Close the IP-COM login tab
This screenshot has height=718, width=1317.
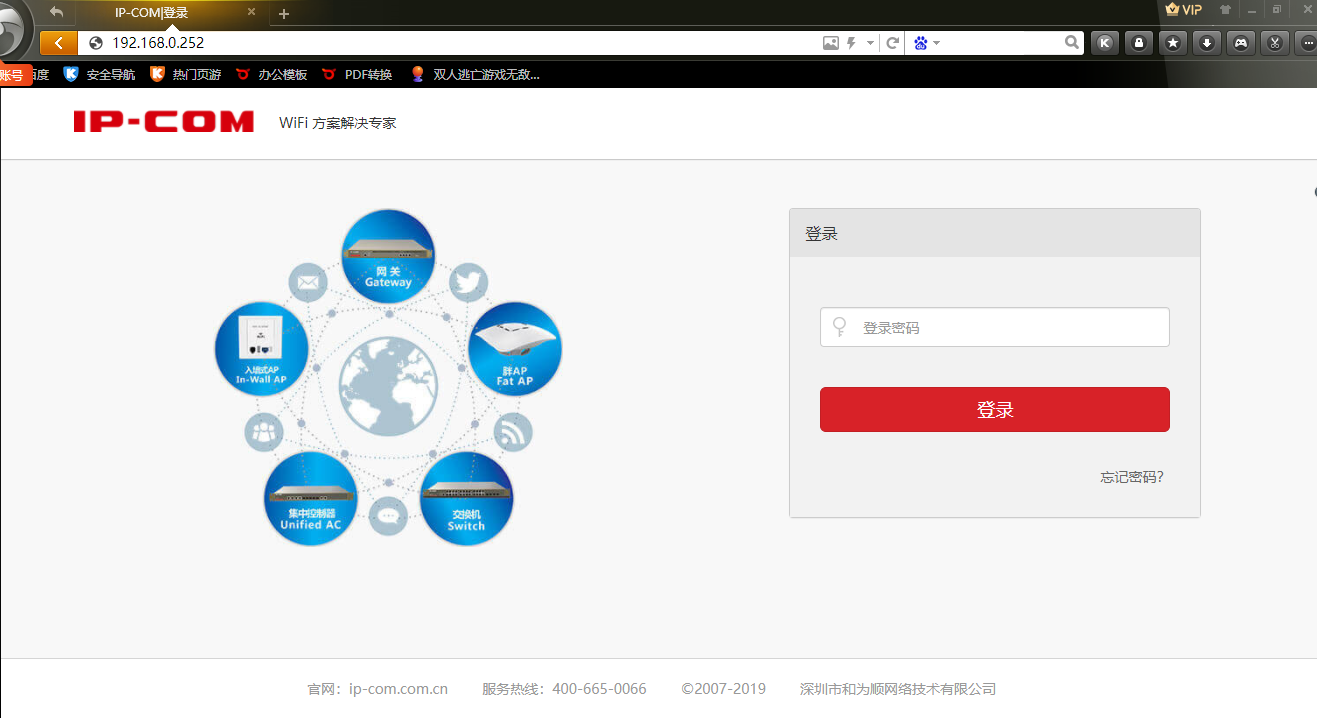coord(251,13)
